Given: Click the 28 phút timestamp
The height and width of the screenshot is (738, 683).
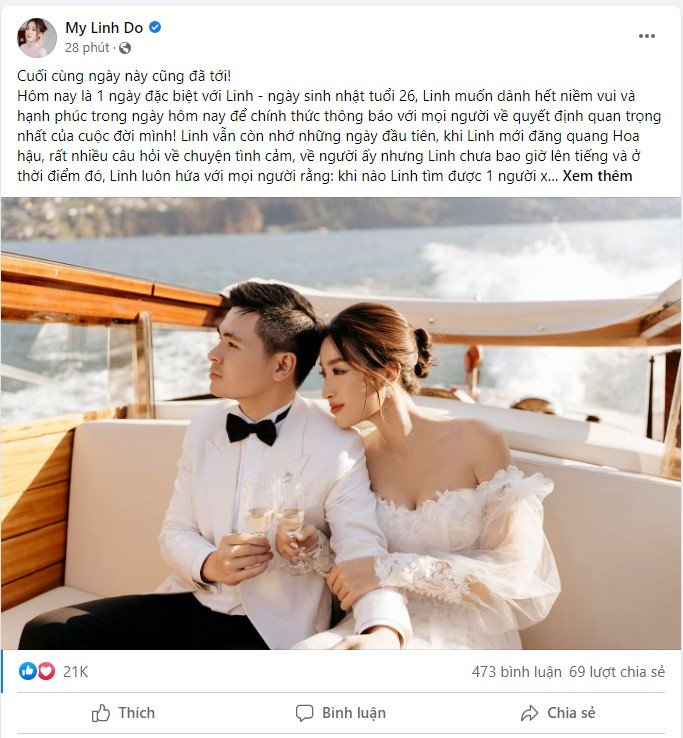Looking at the screenshot, I should (x=87, y=48).
